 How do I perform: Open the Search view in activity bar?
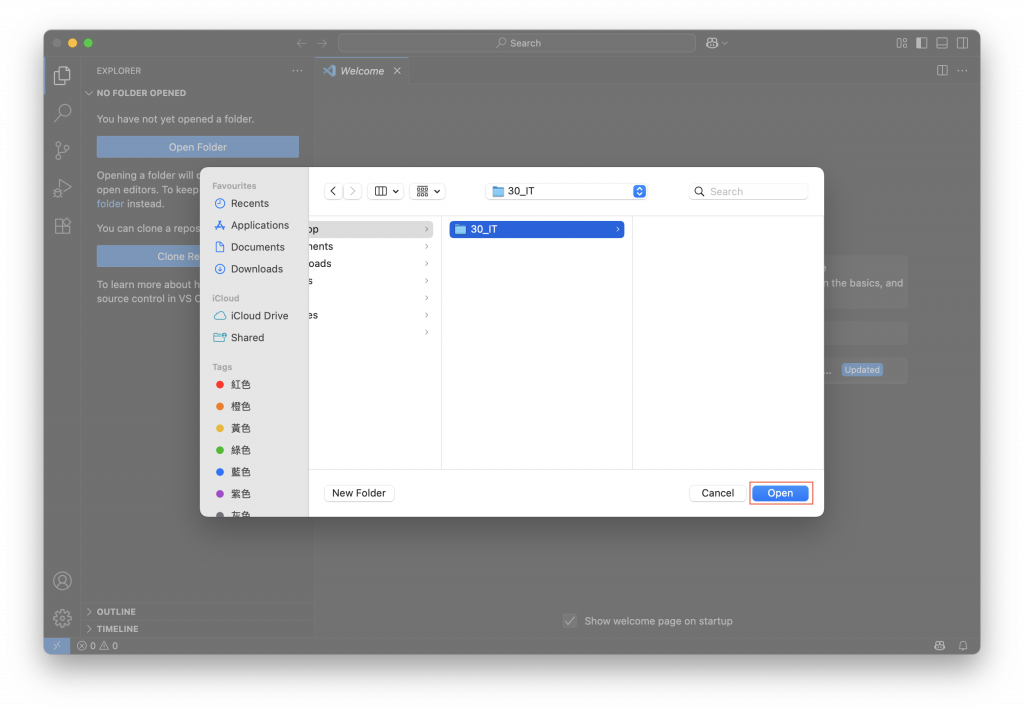pyautogui.click(x=62, y=113)
